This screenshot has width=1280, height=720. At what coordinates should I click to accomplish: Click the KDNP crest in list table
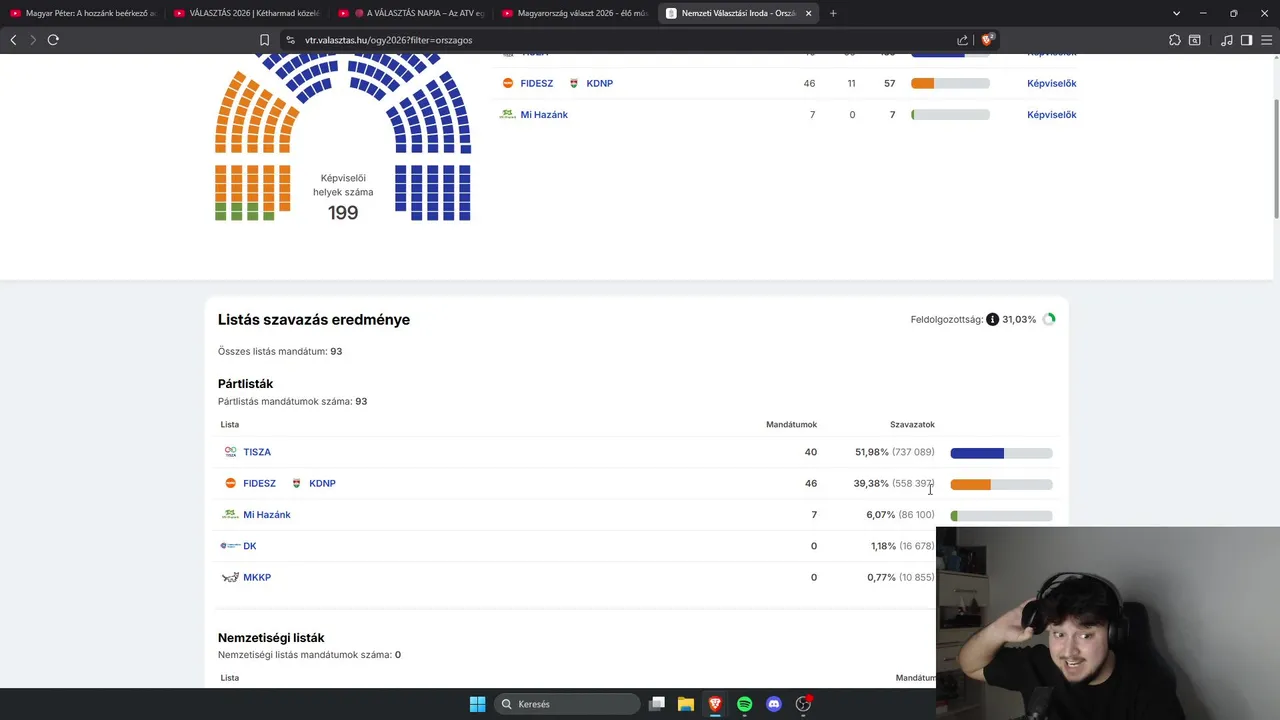click(296, 483)
